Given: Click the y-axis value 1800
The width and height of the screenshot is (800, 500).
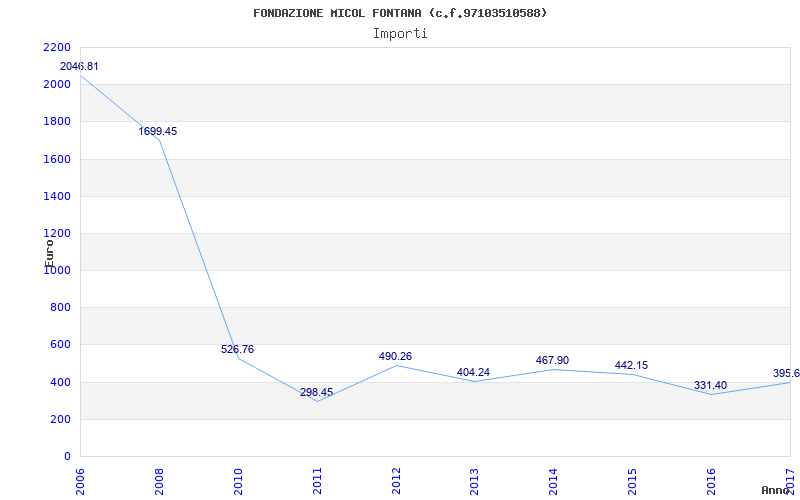Looking at the screenshot, I should coord(57,121).
